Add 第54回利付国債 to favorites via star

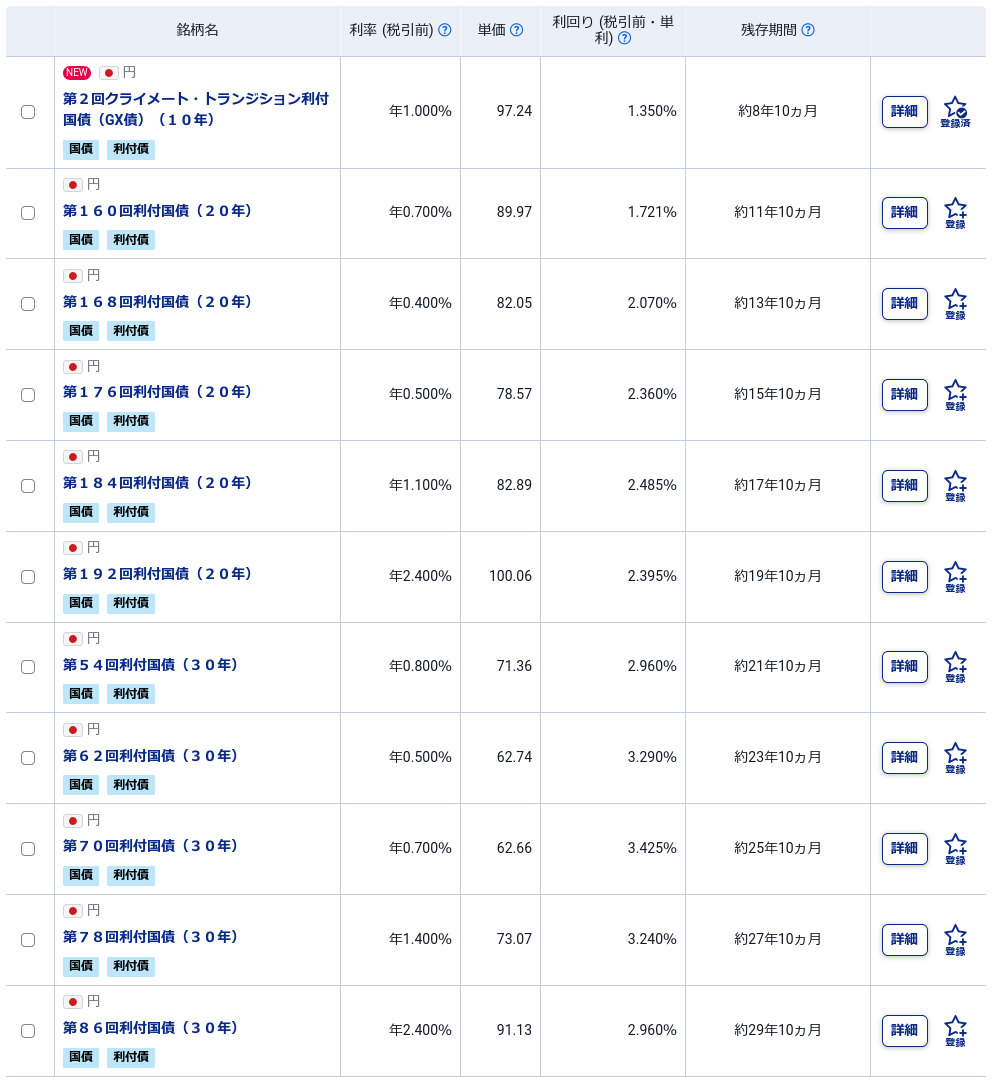point(955,667)
